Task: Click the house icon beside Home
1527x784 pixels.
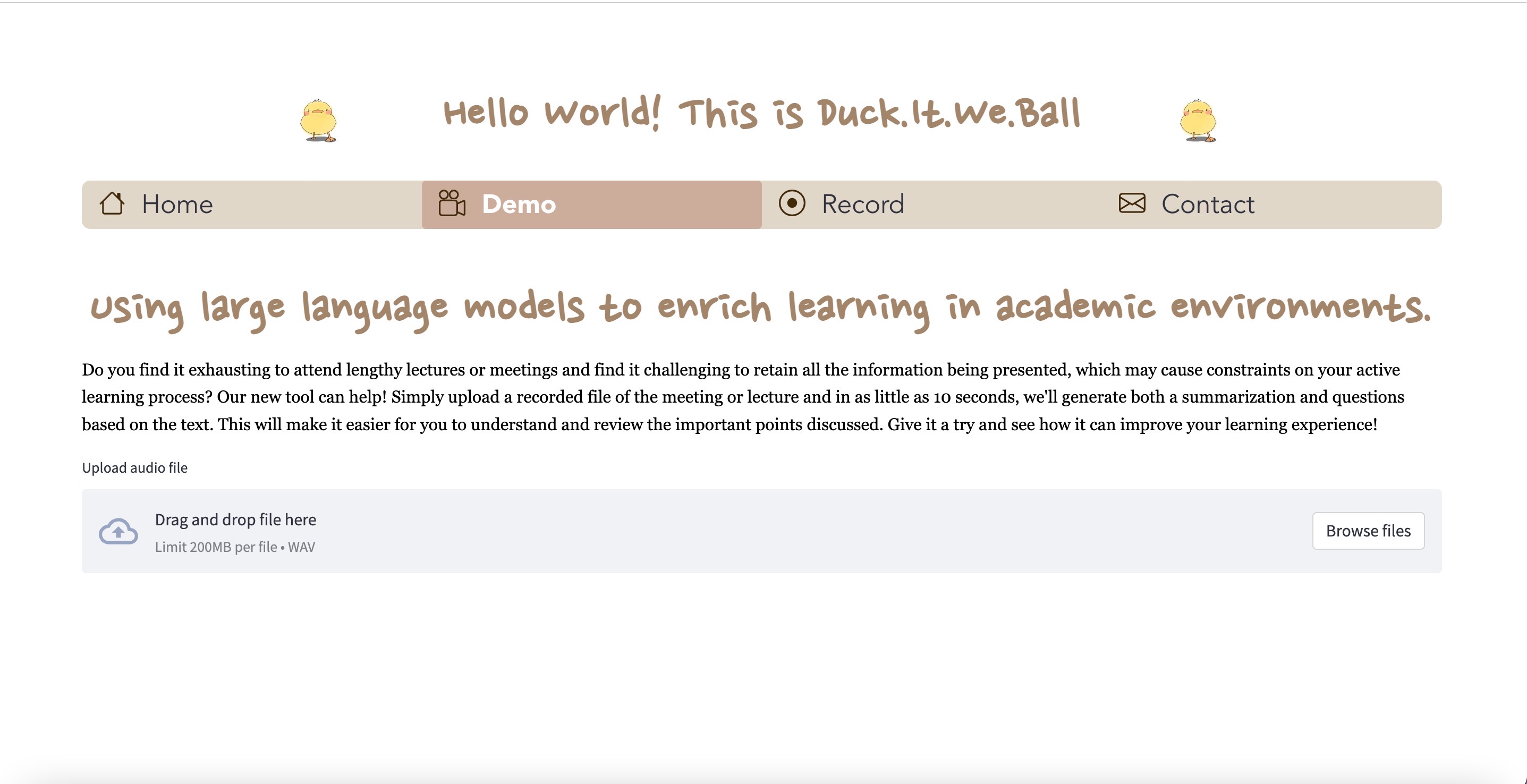Action: point(112,203)
